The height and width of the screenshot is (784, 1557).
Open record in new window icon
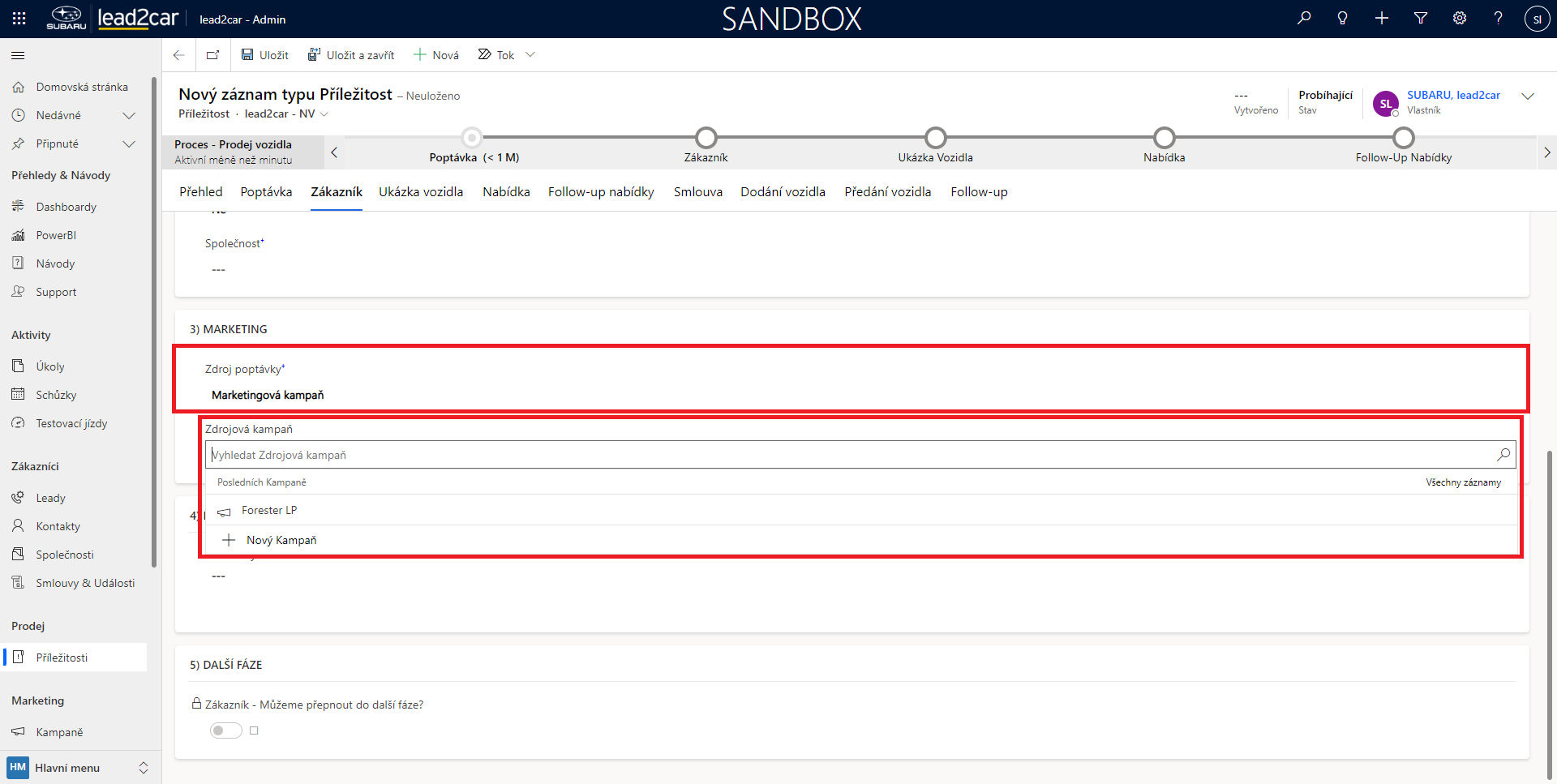212,55
